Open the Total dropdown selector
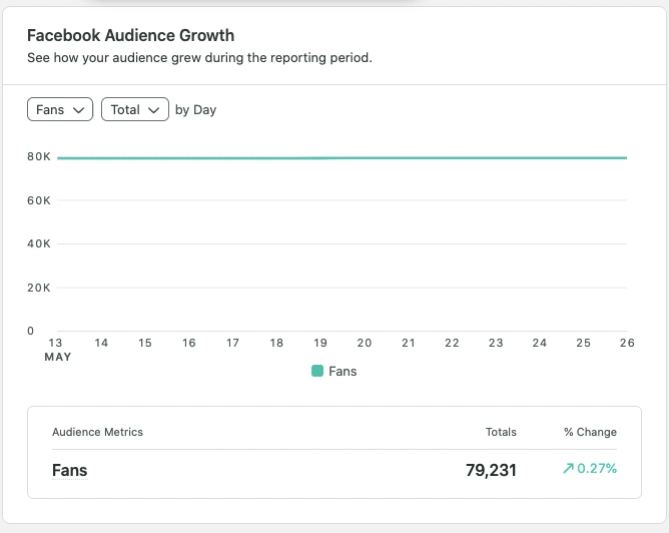The height and width of the screenshot is (533, 669). [x=134, y=110]
